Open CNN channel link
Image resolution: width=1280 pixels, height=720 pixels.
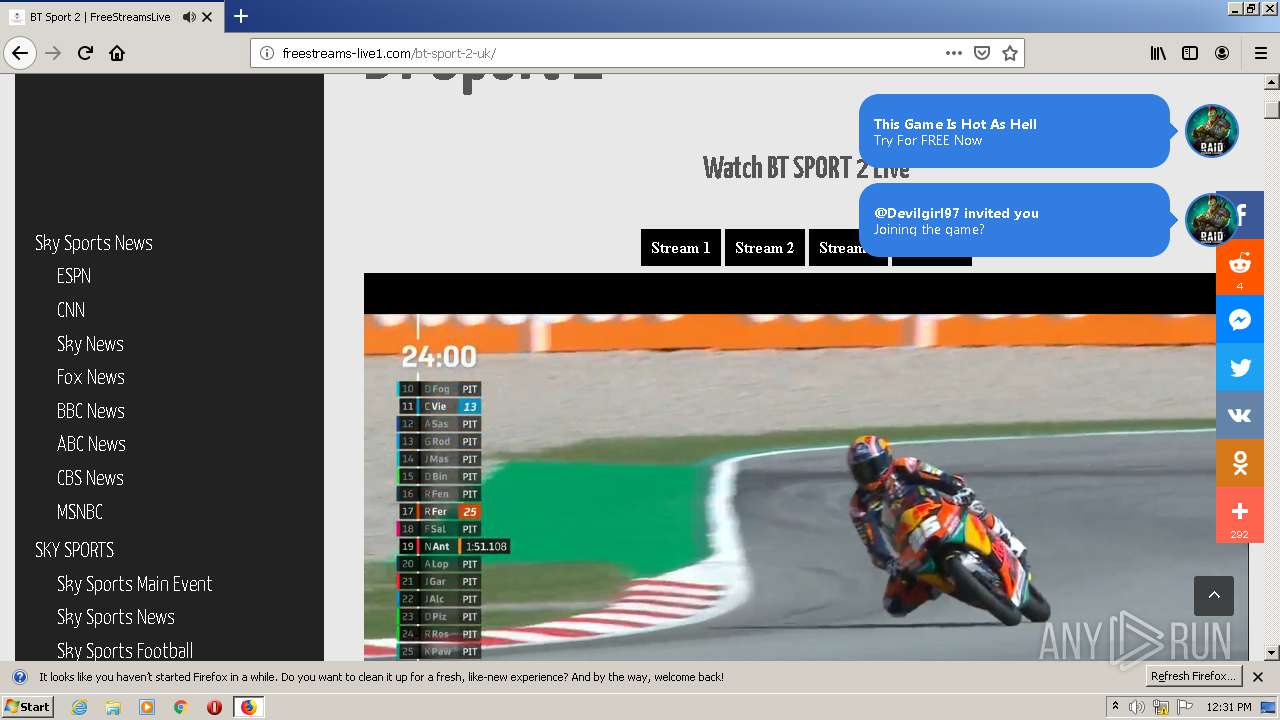tap(71, 310)
